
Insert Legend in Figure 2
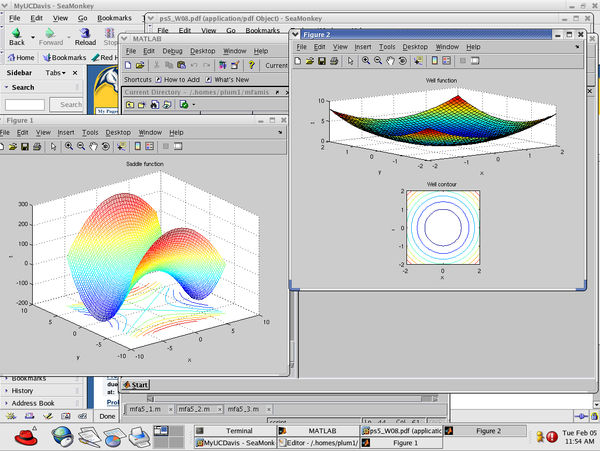pyautogui.click(x=446, y=60)
